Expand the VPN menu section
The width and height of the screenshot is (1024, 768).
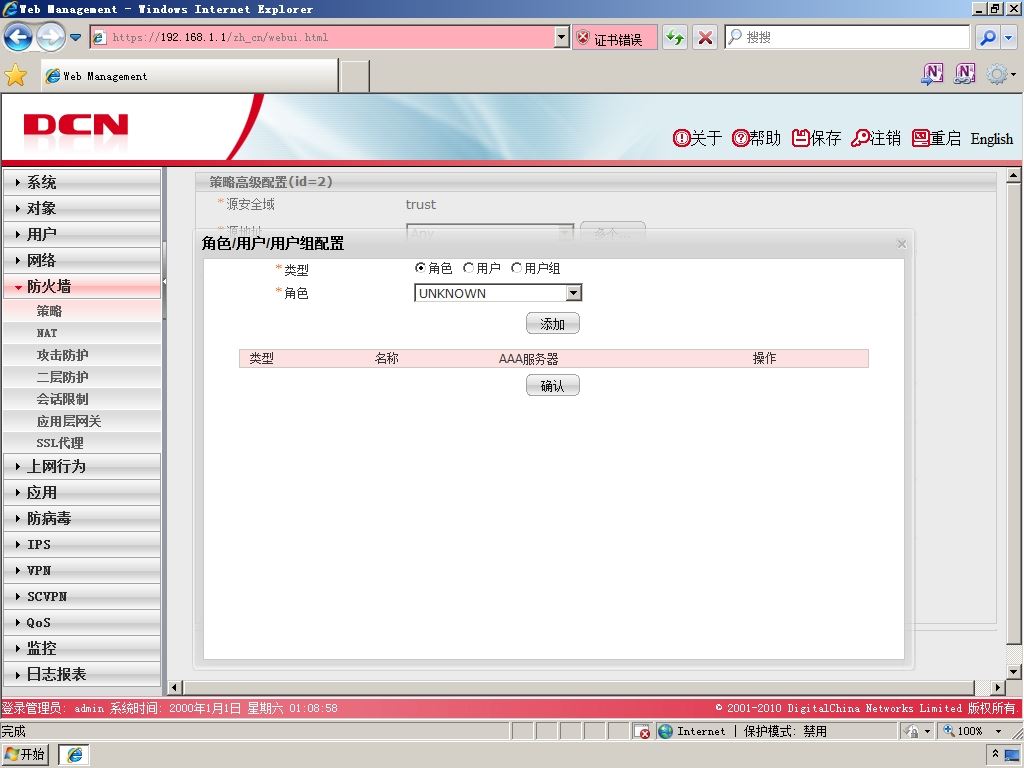tap(82, 570)
